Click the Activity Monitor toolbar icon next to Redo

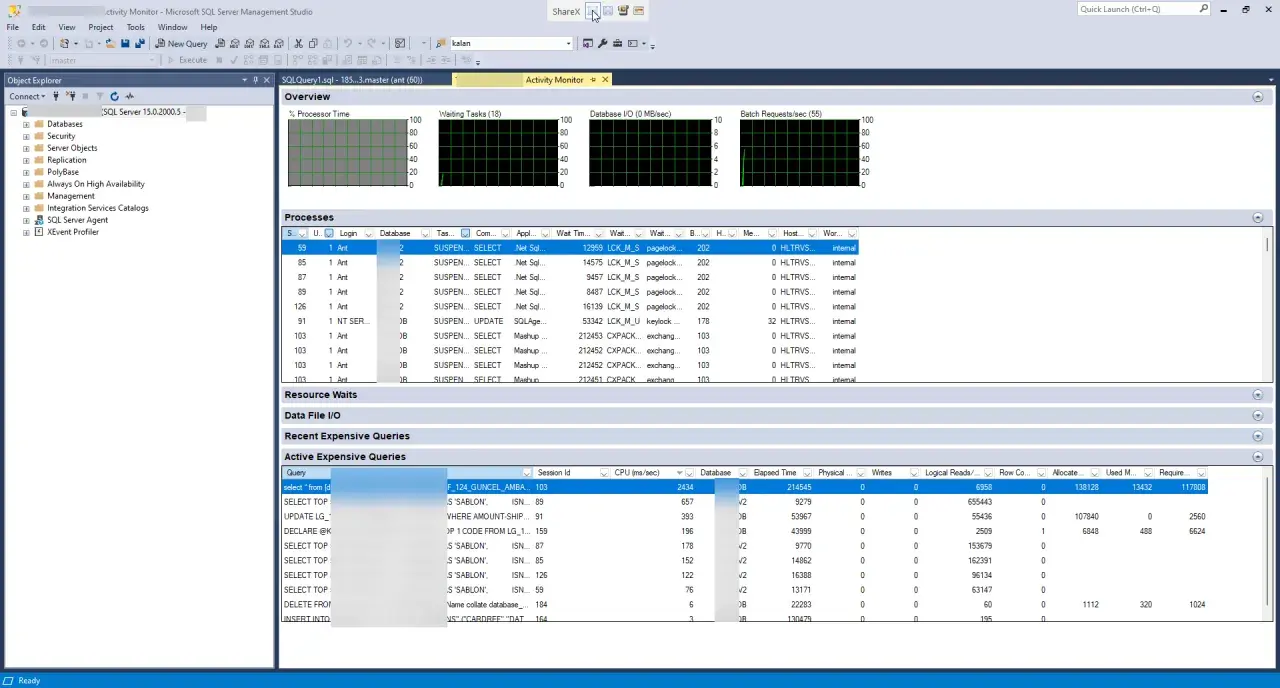399,43
